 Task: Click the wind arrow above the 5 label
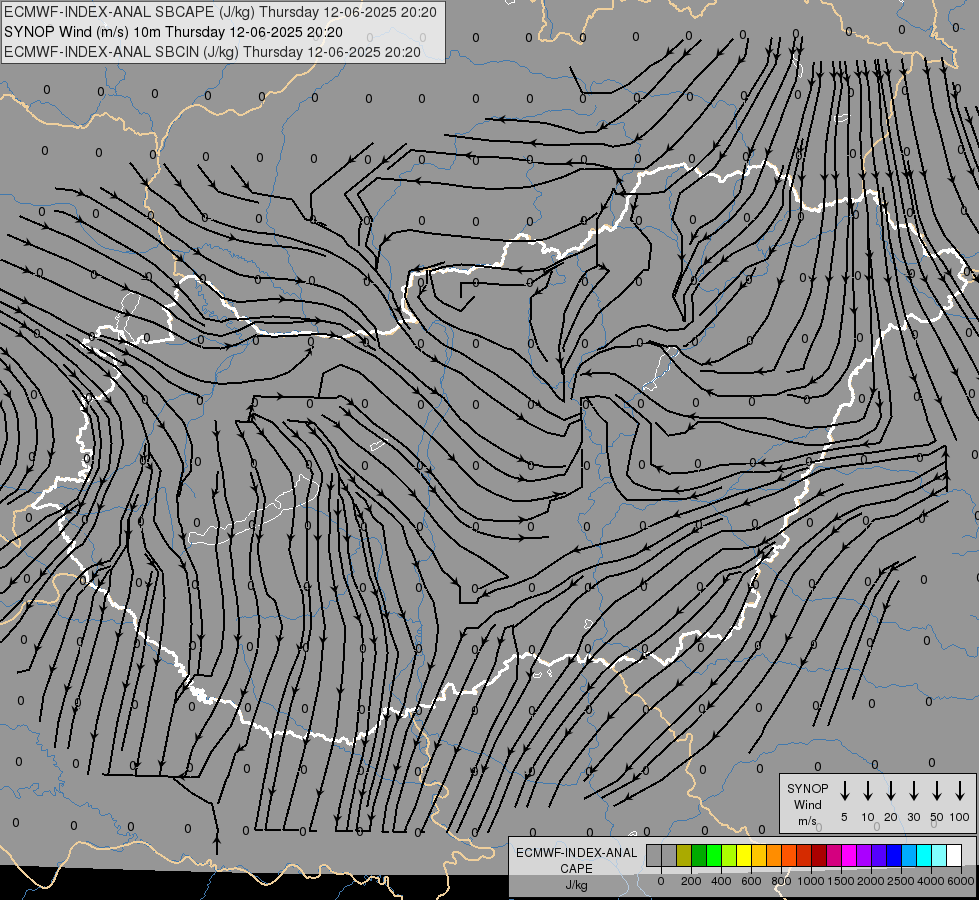pos(844,791)
